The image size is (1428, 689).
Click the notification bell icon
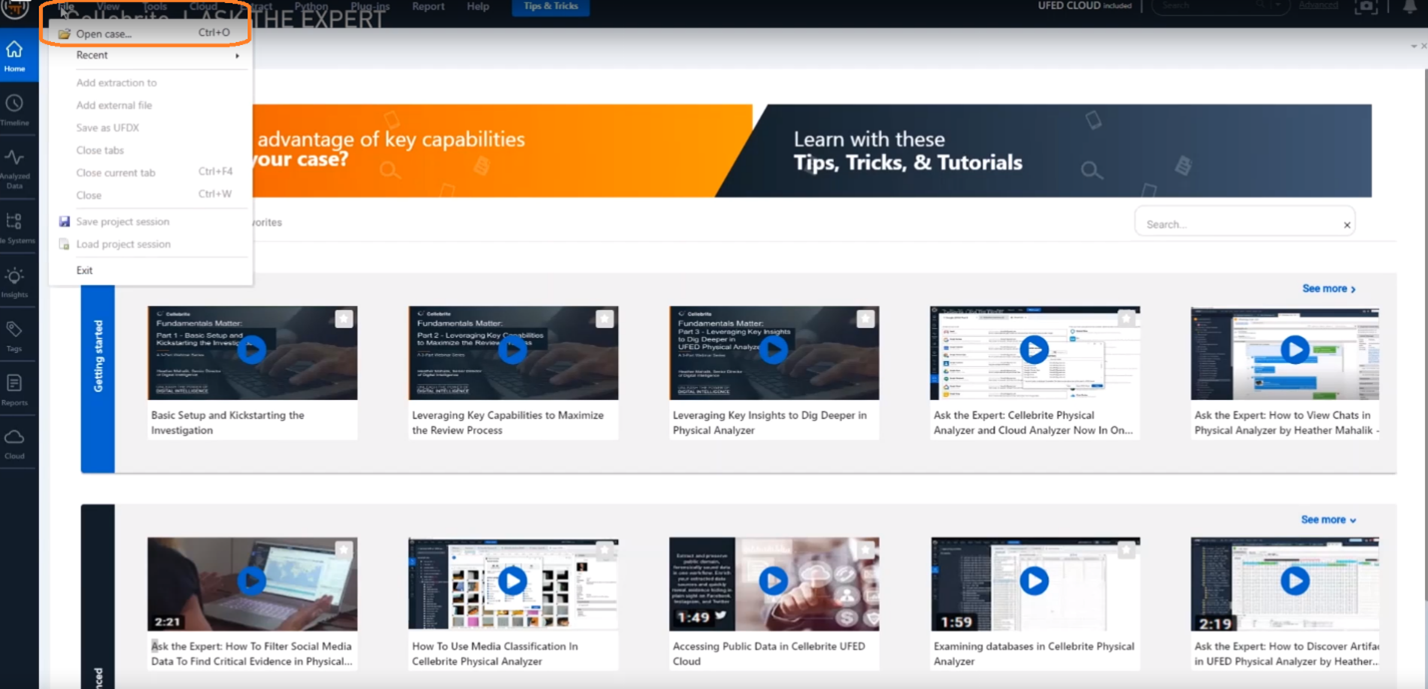coord(1409,7)
